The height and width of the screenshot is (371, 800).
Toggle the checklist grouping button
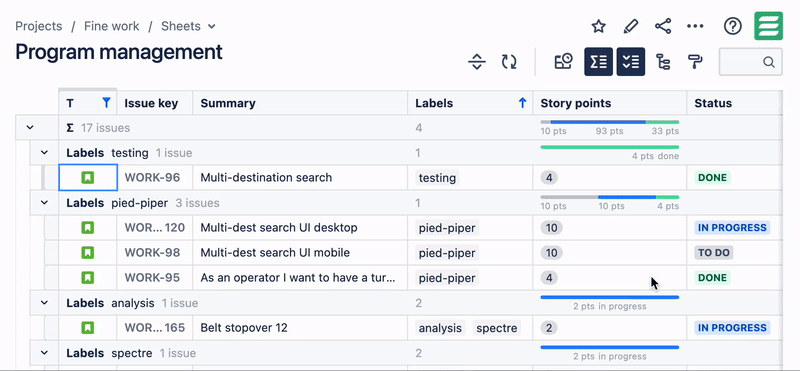coord(631,62)
